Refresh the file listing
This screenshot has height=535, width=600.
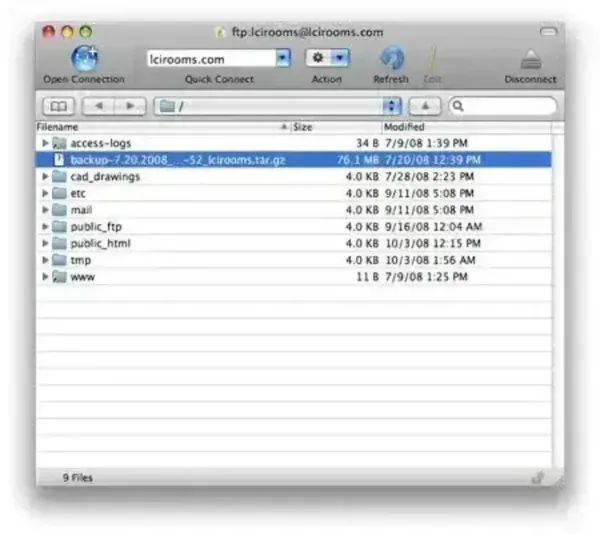(392, 58)
